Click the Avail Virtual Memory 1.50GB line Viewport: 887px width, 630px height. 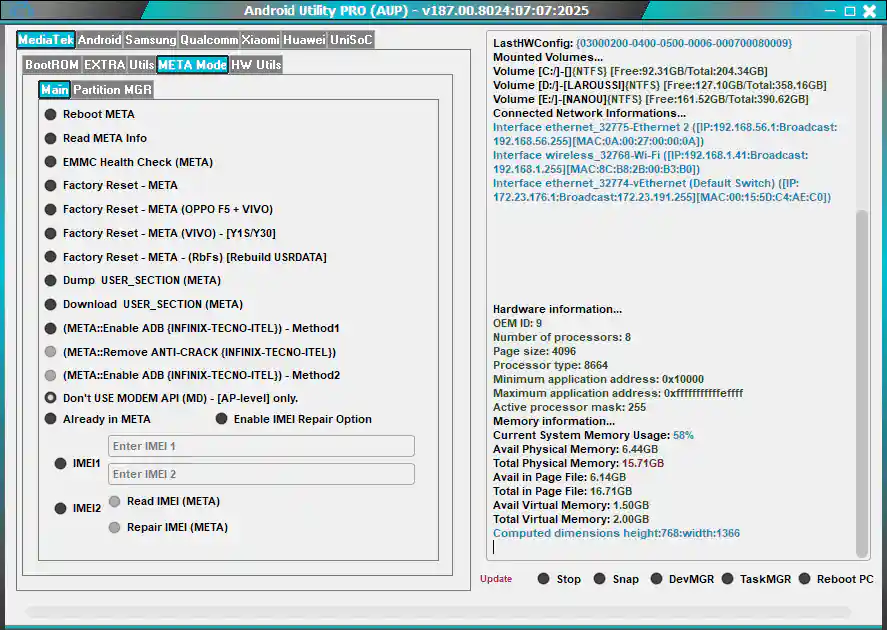click(x=571, y=506)
